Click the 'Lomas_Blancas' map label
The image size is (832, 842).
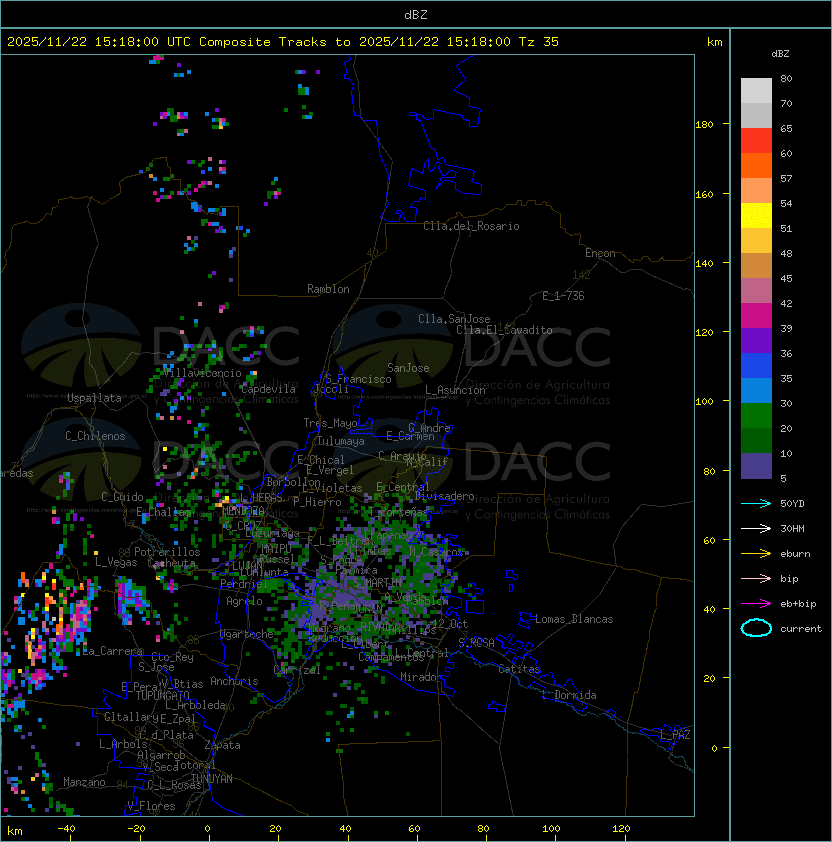point(574,619)
